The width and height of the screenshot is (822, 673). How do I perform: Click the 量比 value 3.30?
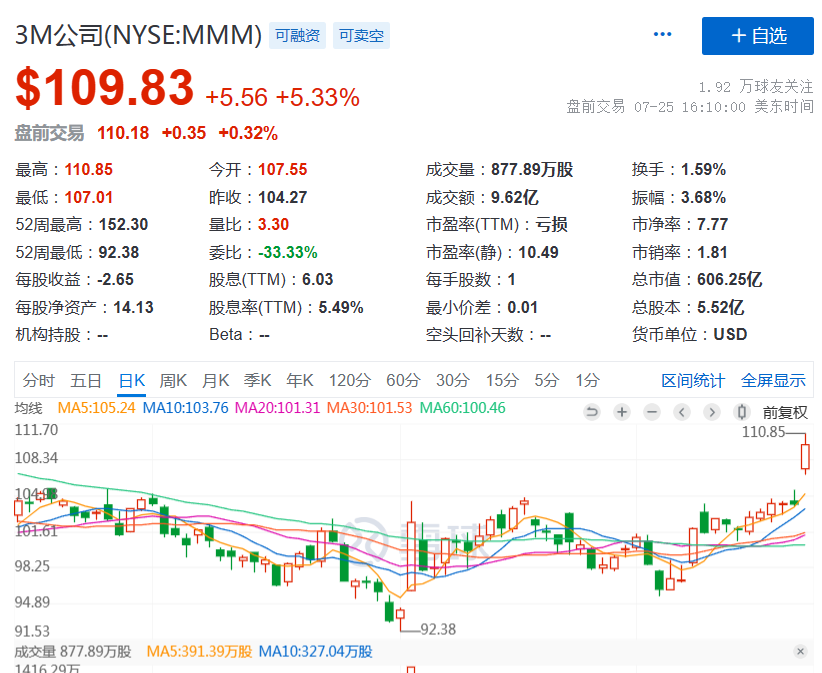274,225
